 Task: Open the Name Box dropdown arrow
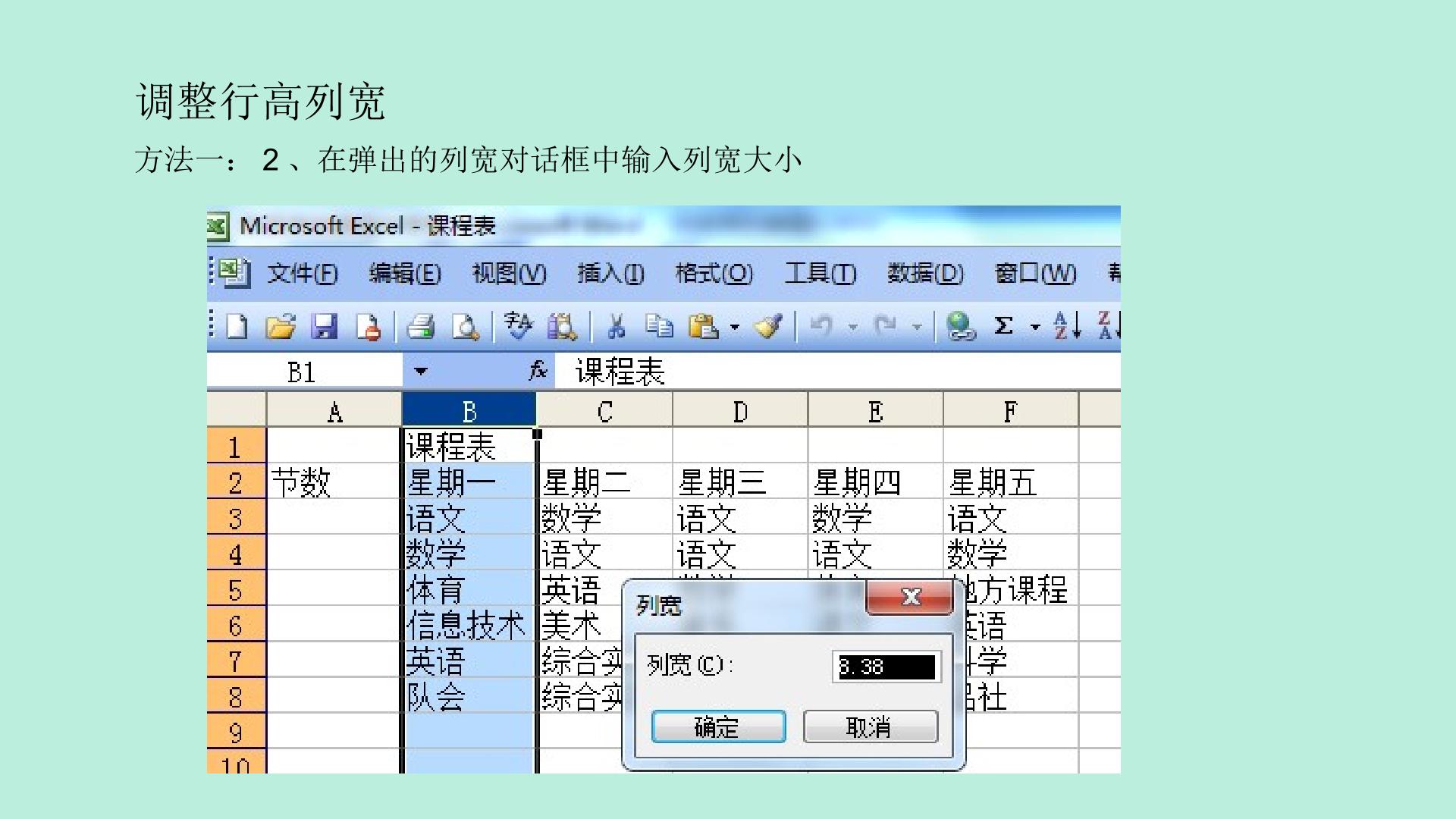[421, 372]
